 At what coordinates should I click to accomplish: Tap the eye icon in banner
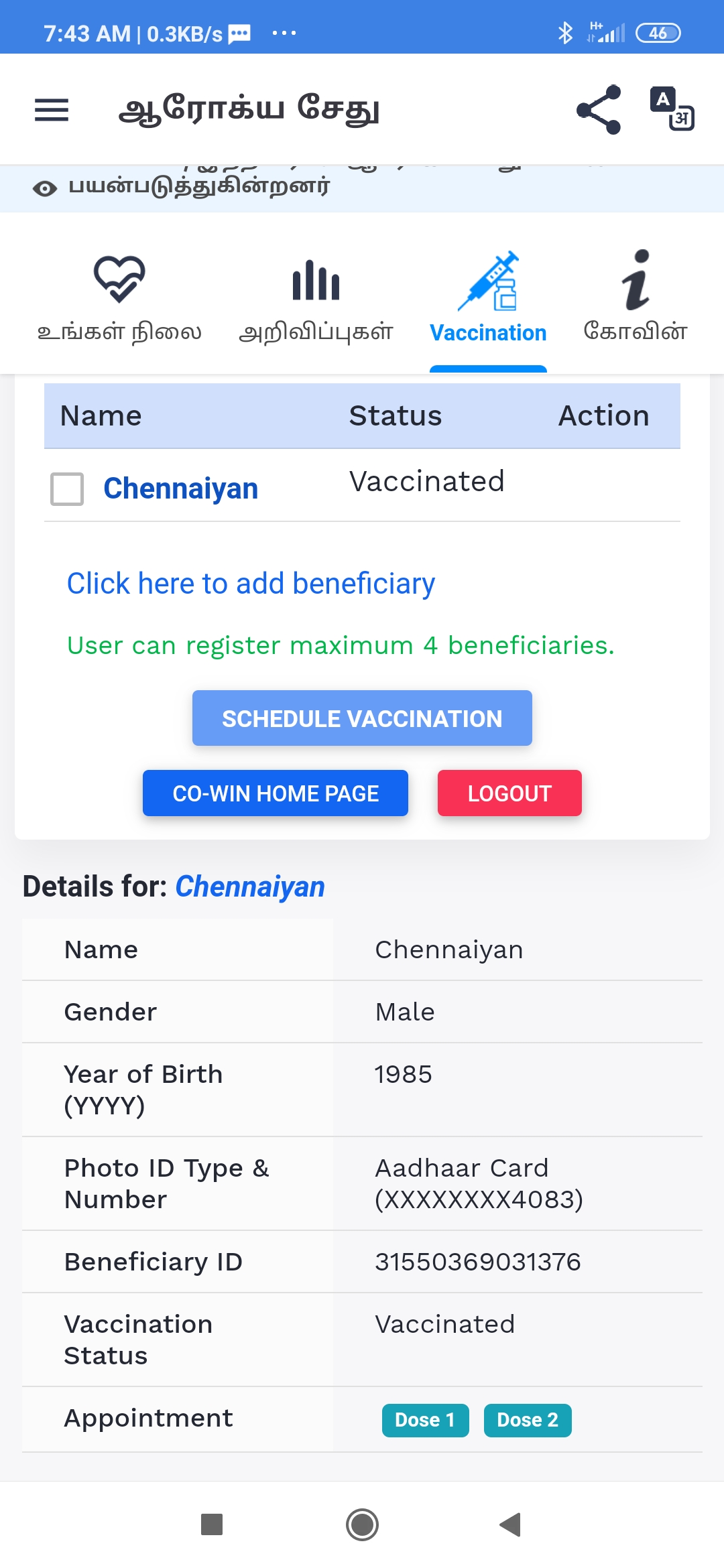[x=45, y=188]
